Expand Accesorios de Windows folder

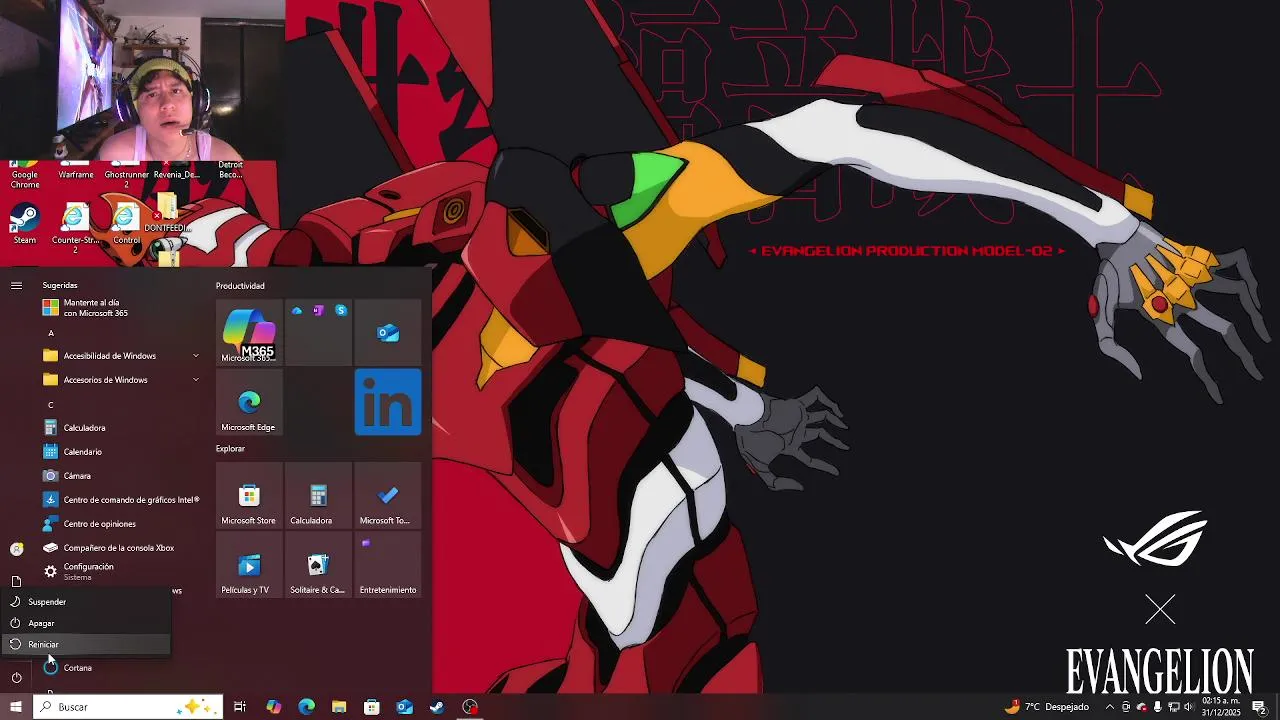[122, 380]
